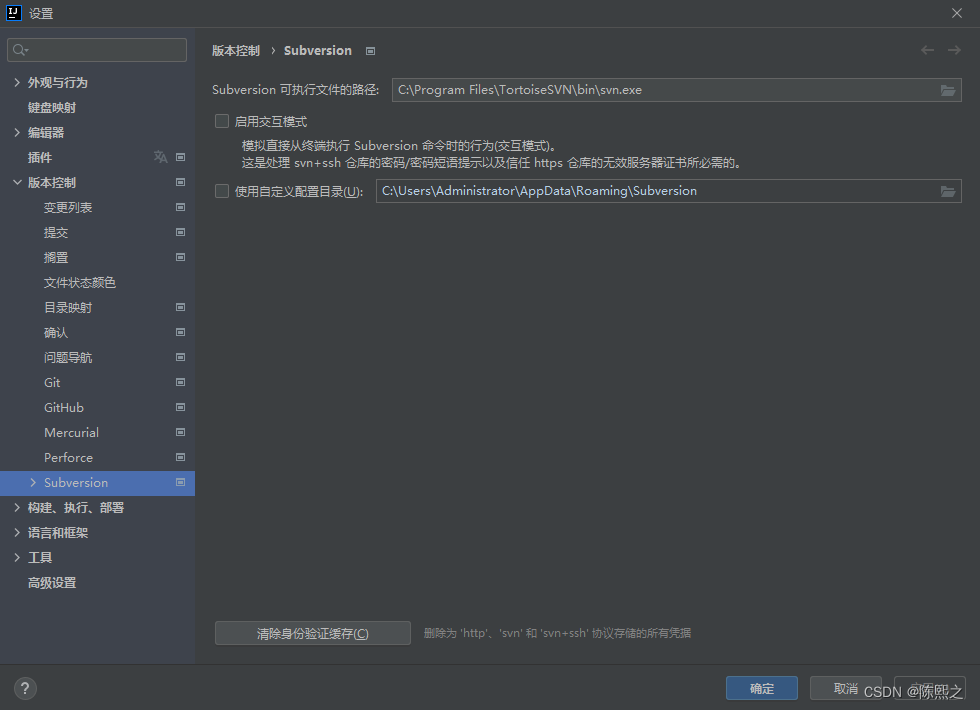
Task: Enable 使用自定义配置目录 option
Action: pyautogui.click(x=221, y=190)
